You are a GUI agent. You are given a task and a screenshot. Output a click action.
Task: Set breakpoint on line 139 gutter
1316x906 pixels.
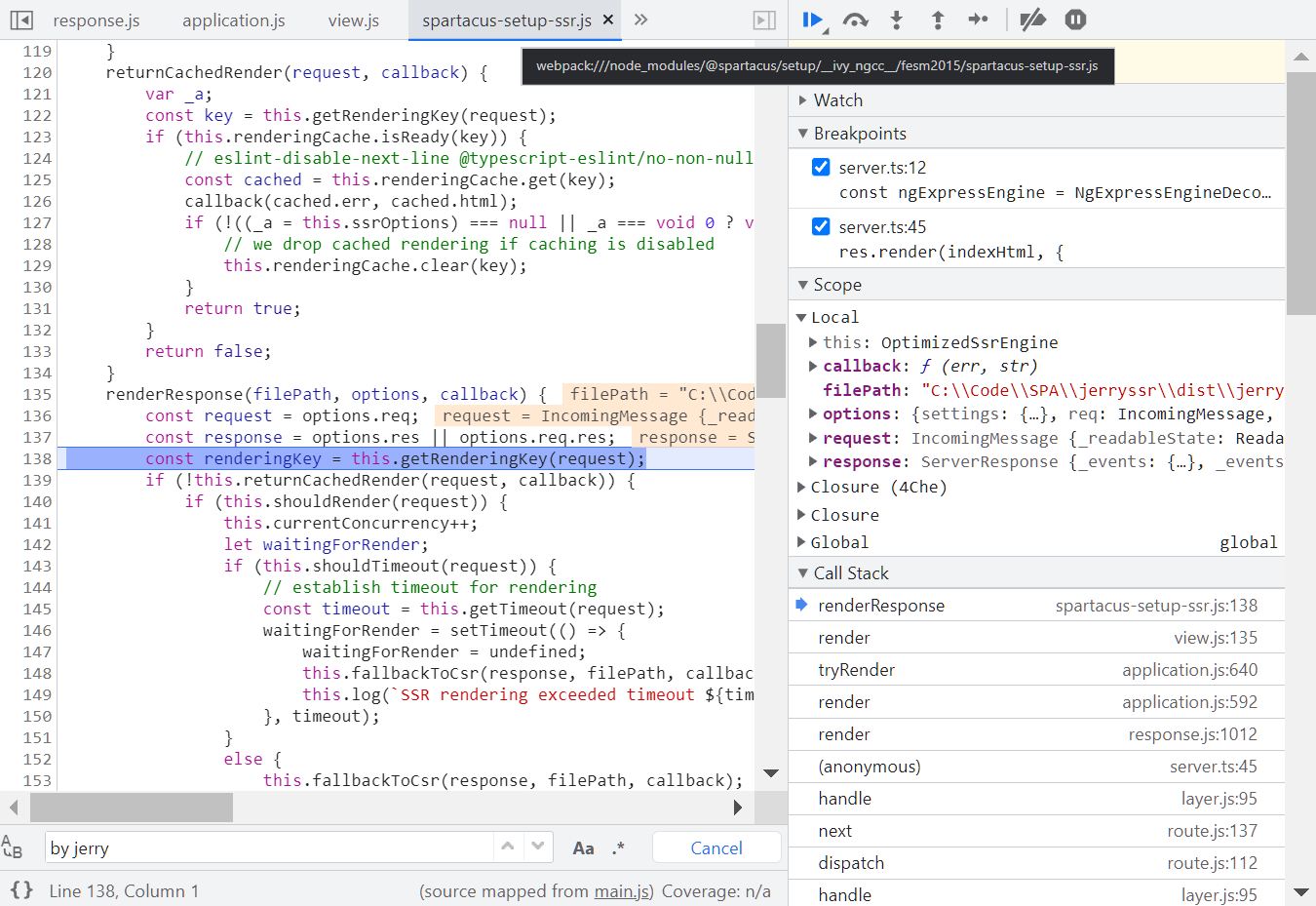point(37,480)
